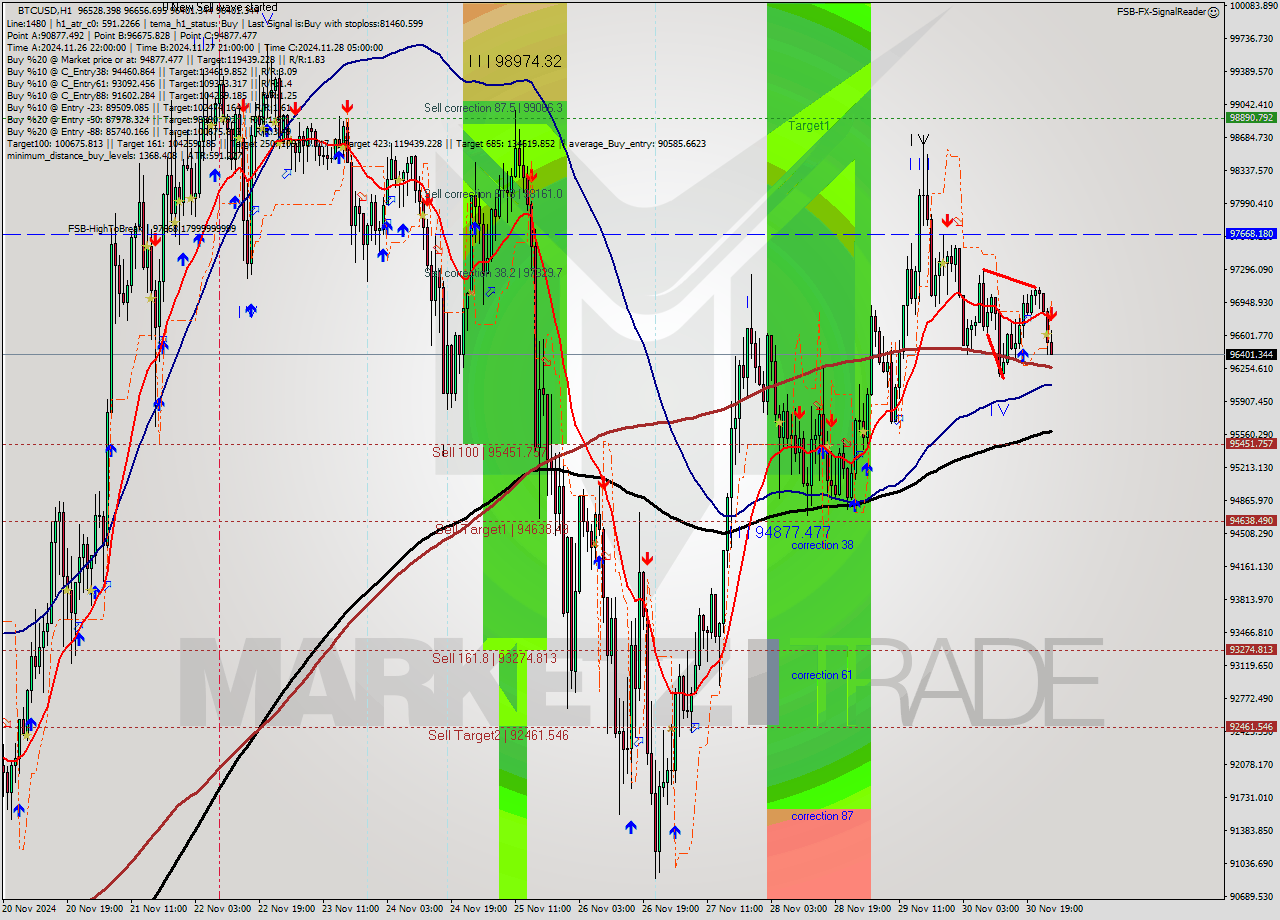
Task: Select the green 98890.792 price tag
Action: click(x=1251, y=117)
